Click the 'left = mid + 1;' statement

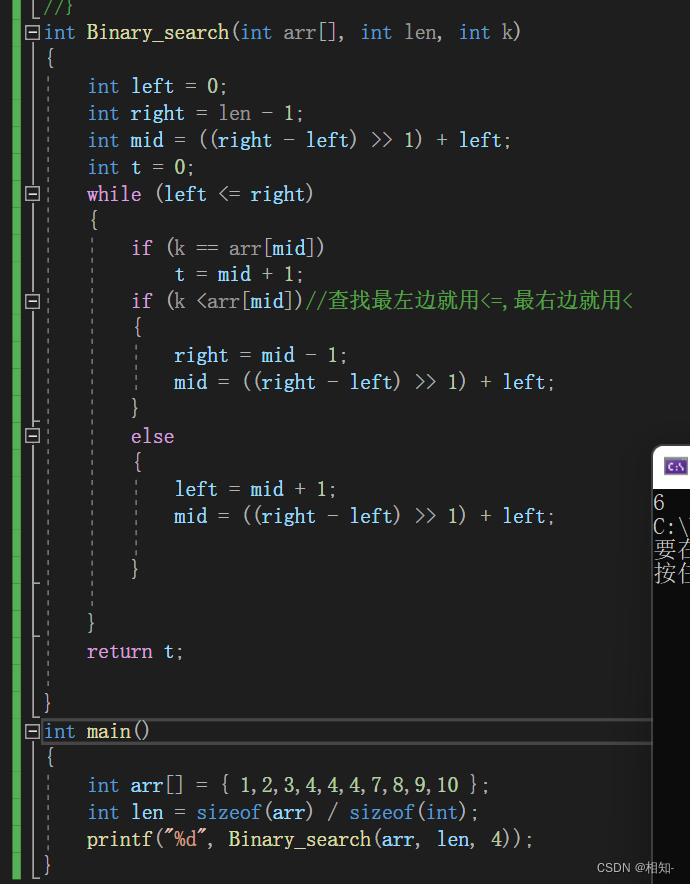tap(255, 489)
